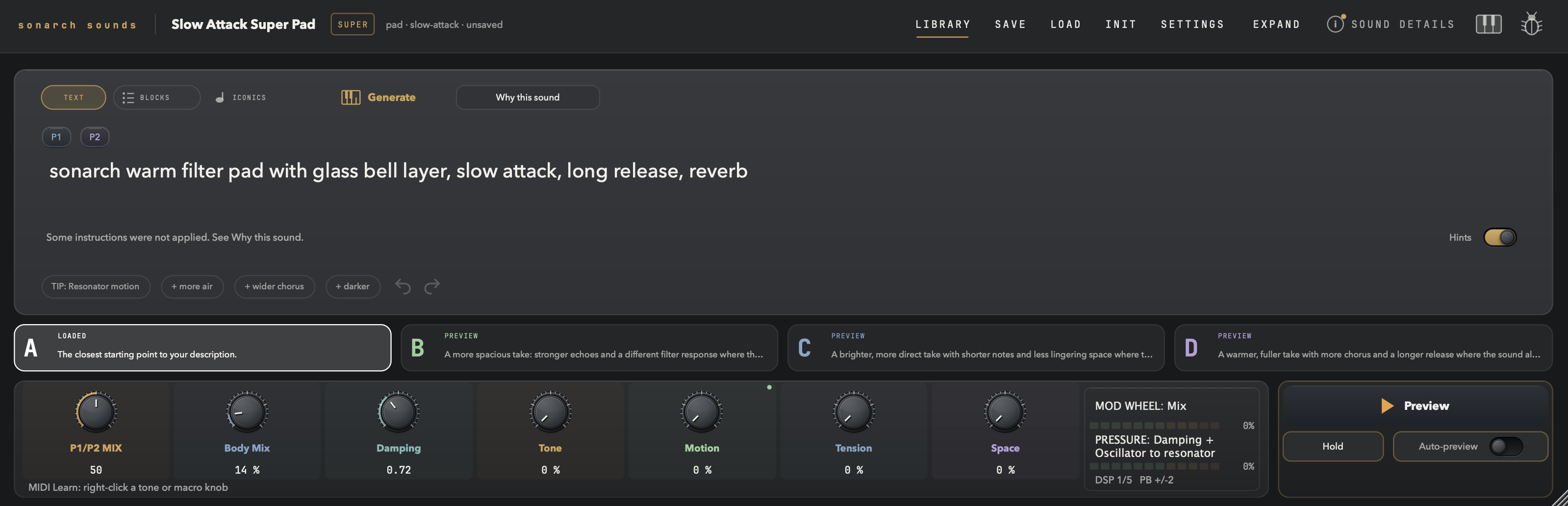Enable the Auto-preview switch

click(x=1505, y=446)
